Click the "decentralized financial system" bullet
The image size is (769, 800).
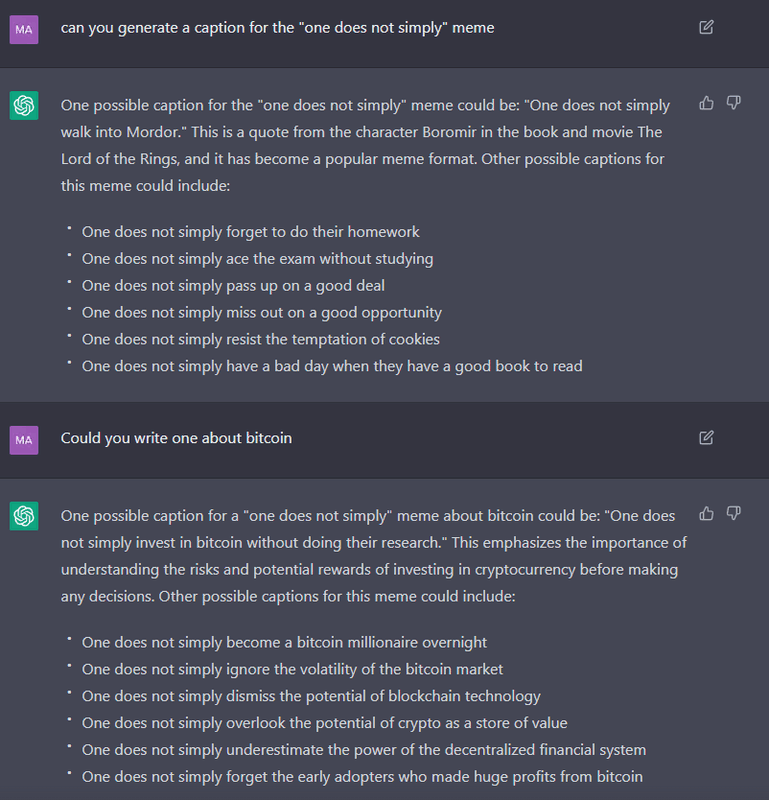[364, 750]
